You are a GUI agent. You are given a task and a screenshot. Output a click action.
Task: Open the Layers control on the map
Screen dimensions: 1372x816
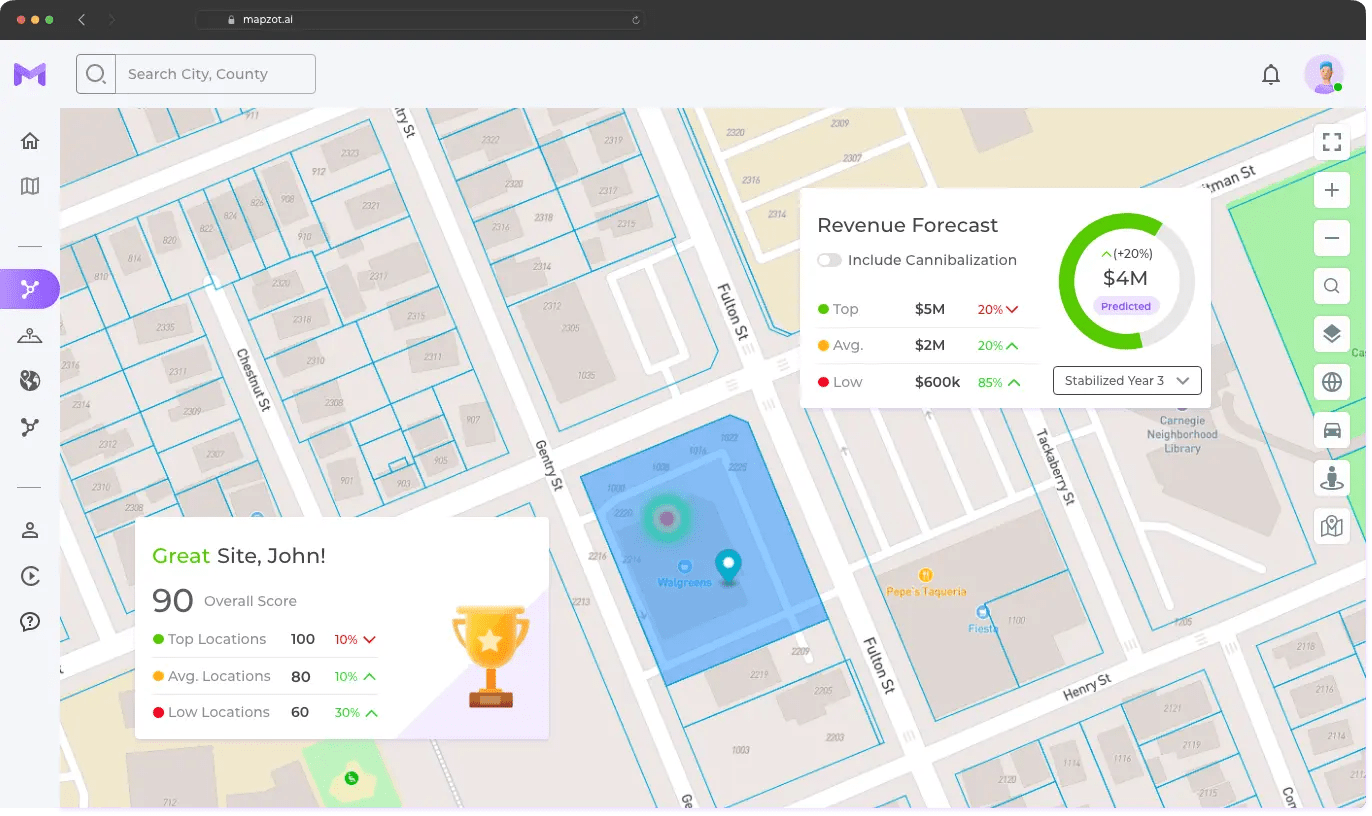point(1331,334)
